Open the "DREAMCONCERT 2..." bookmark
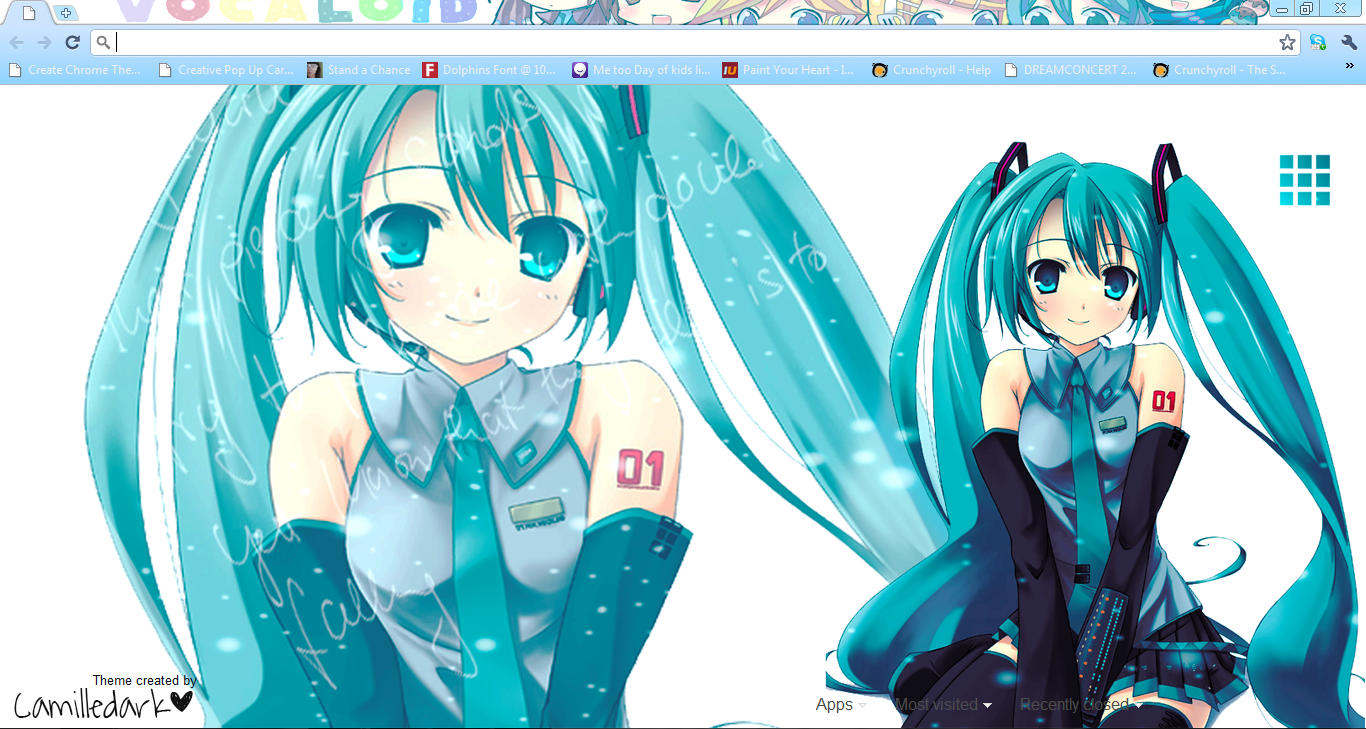 [1071, 70]
